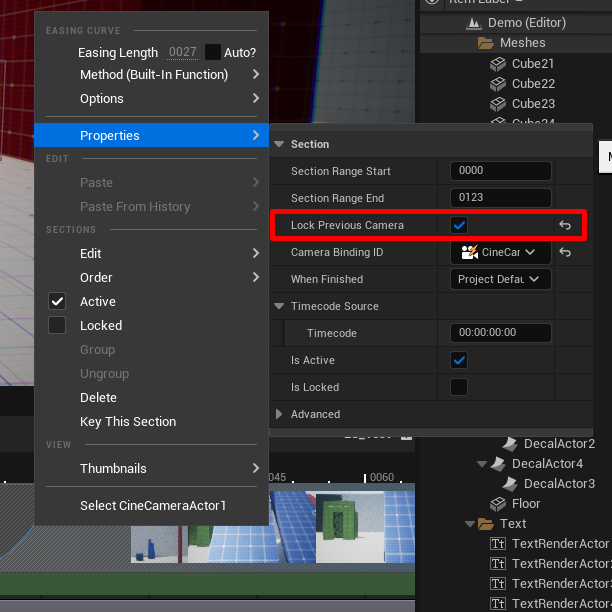This screenshot has height=612, width=612.
Task: Click the Text folder icon
Action: tap(486, 524)
